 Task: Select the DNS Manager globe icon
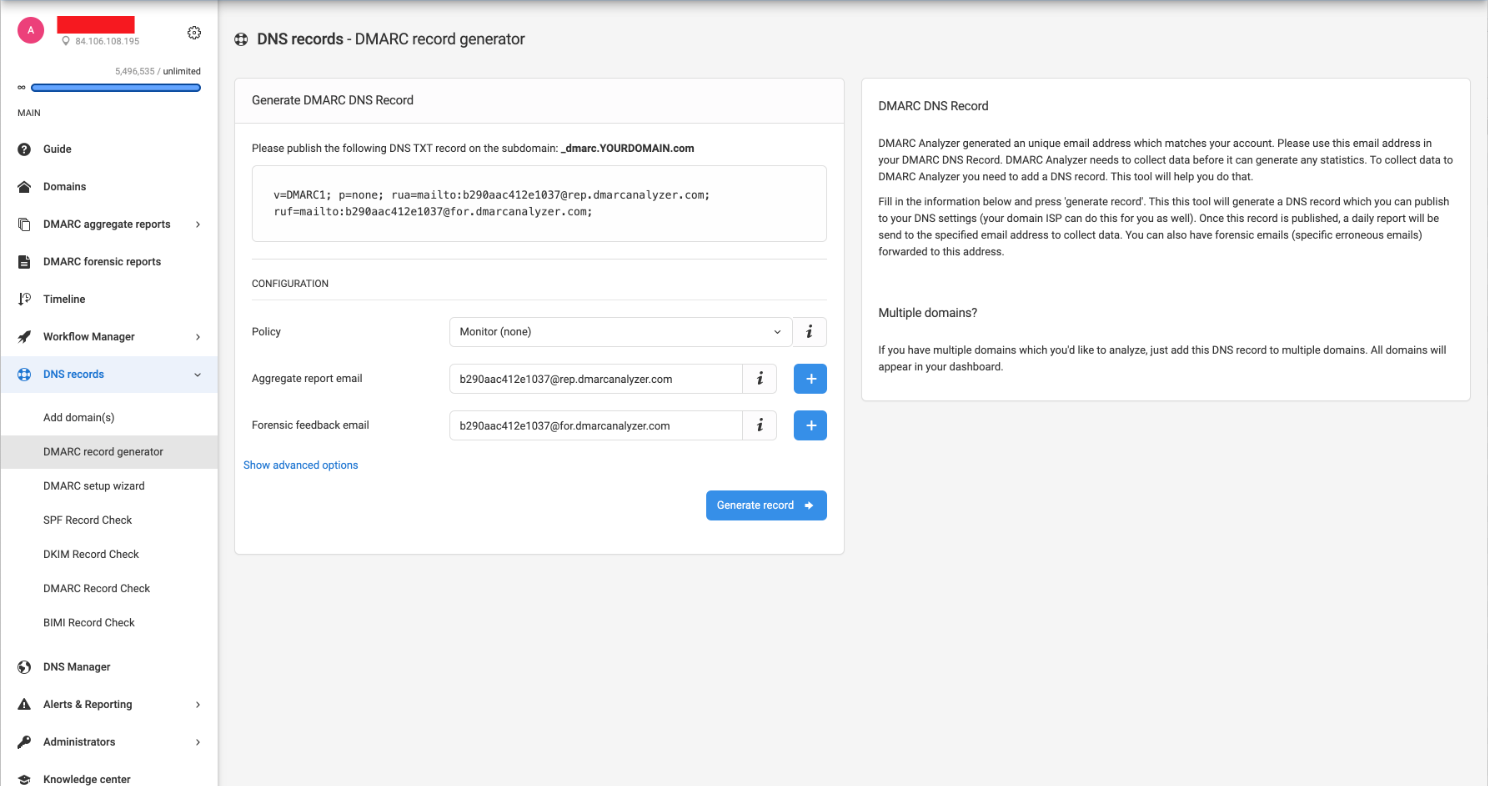click(x=22, y=666)
